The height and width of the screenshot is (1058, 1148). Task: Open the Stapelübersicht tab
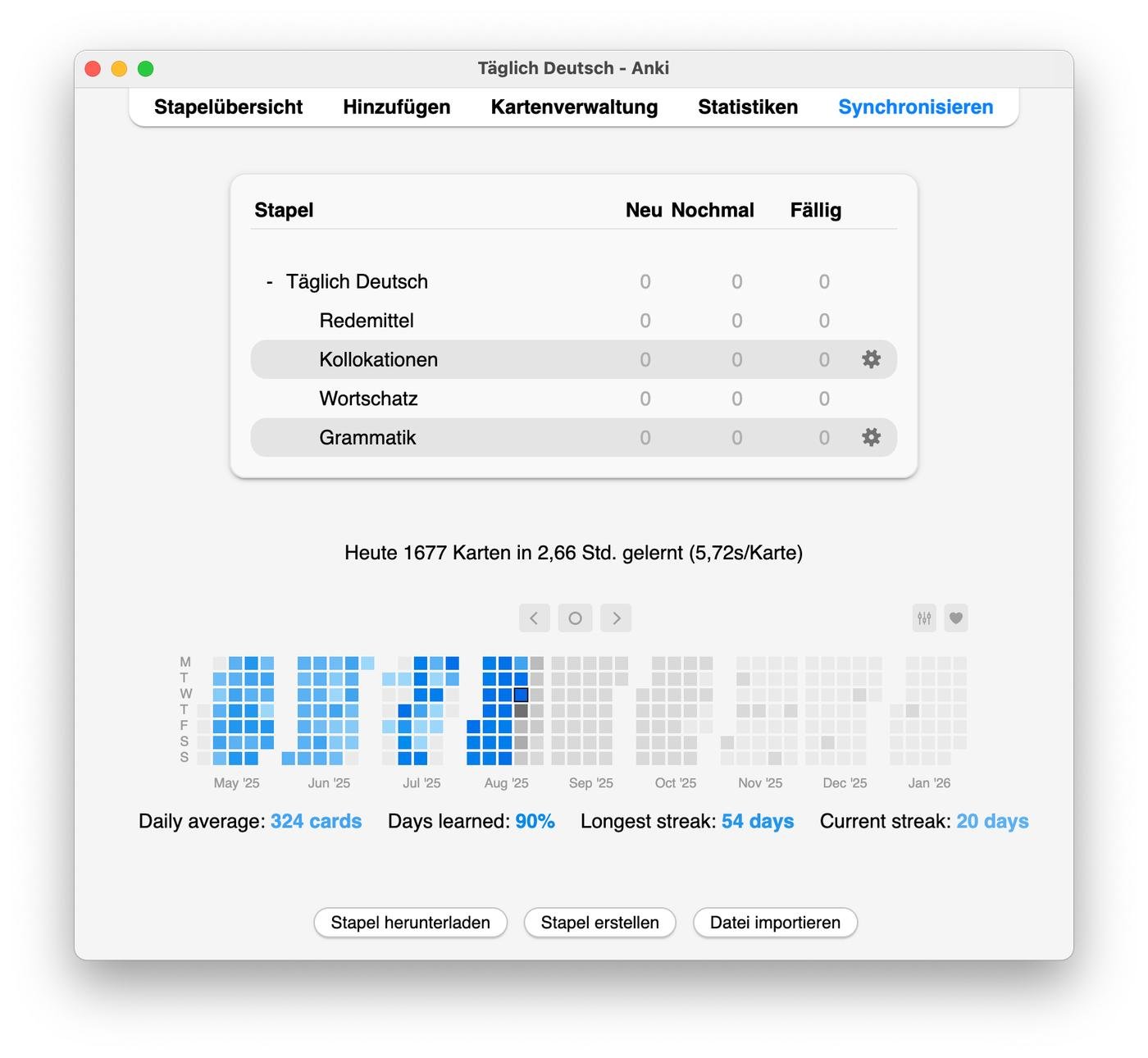(228, 107)
